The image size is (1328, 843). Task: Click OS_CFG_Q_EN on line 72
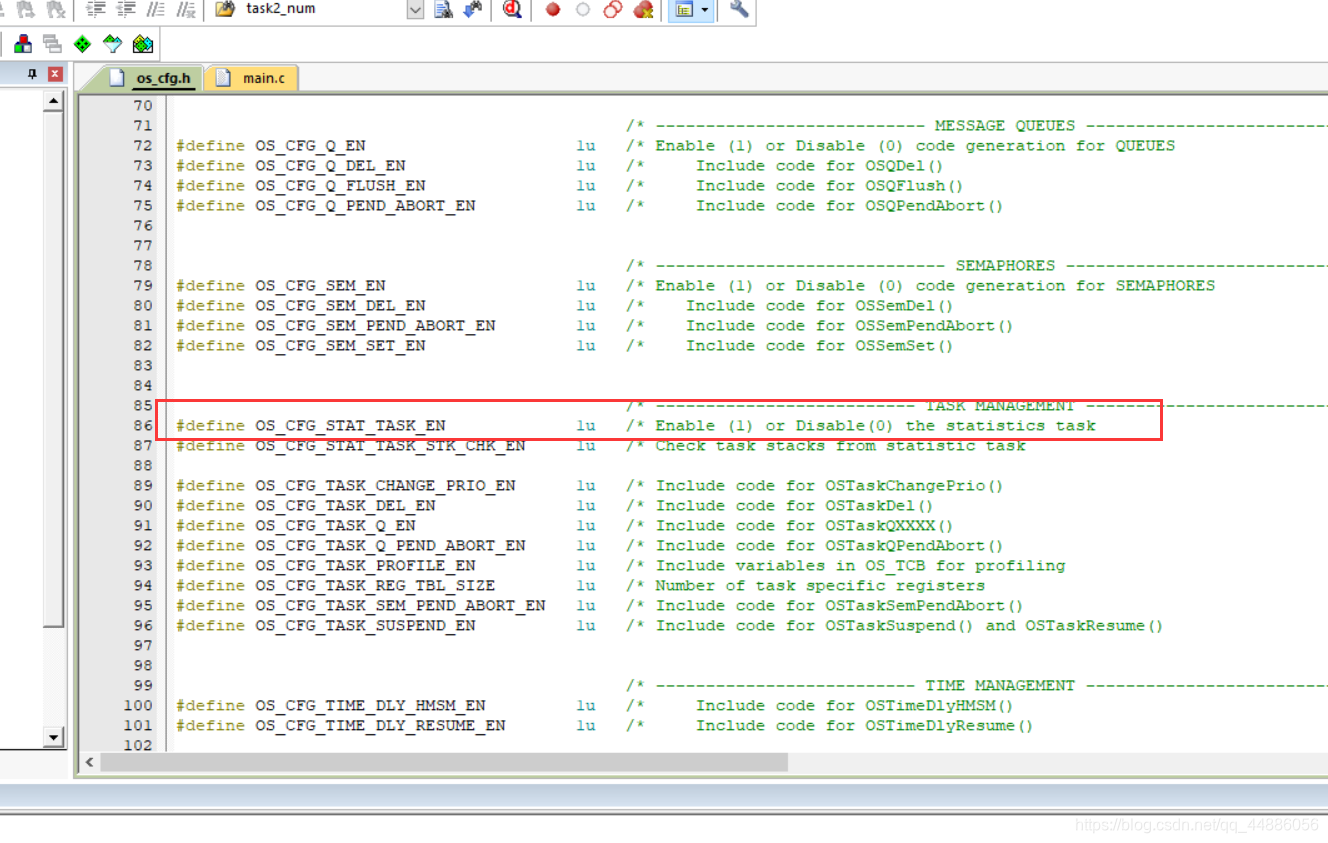click(310, 146)
